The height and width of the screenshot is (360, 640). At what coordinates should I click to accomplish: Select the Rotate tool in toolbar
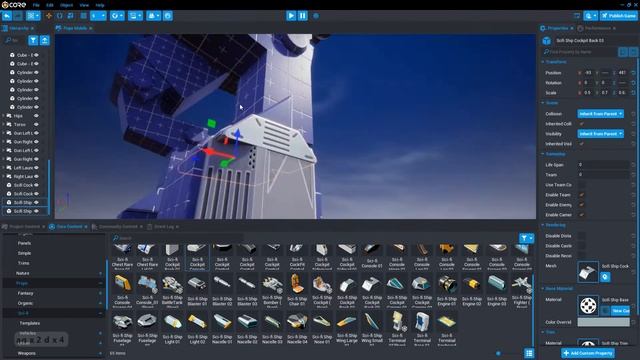click(x=60, y=16)
